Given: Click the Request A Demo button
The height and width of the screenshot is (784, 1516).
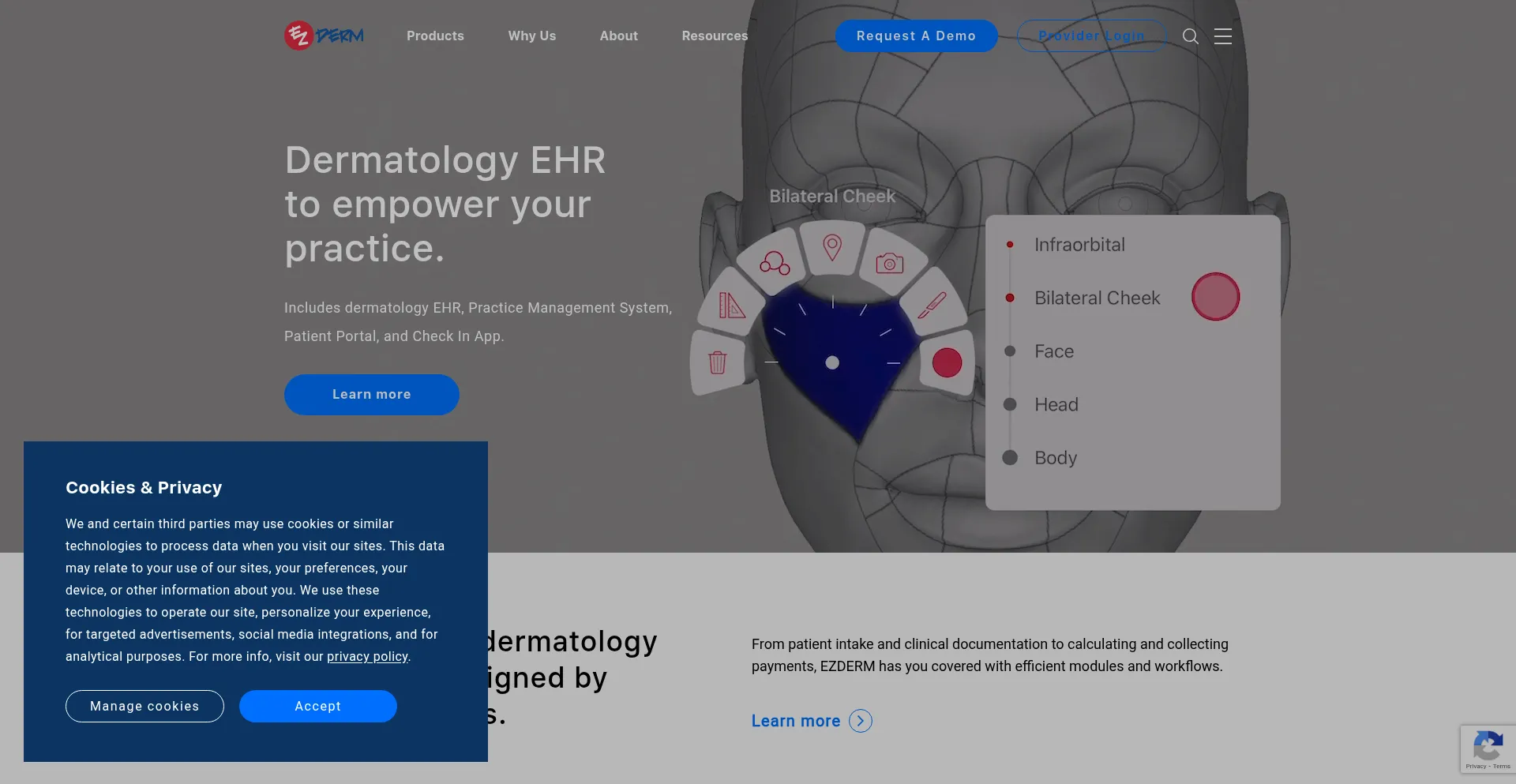Looking at the screenshot, I should pyautogui.click(x=916, y=36).
